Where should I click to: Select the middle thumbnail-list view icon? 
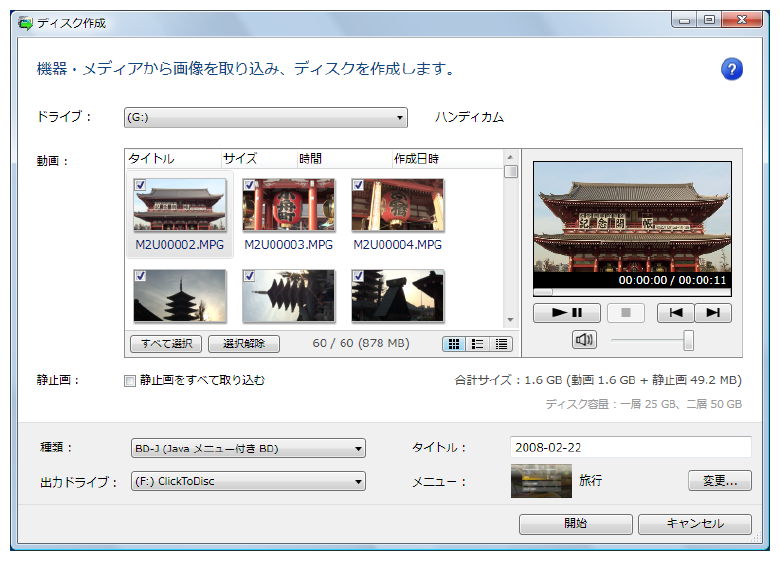click(477, 344)
